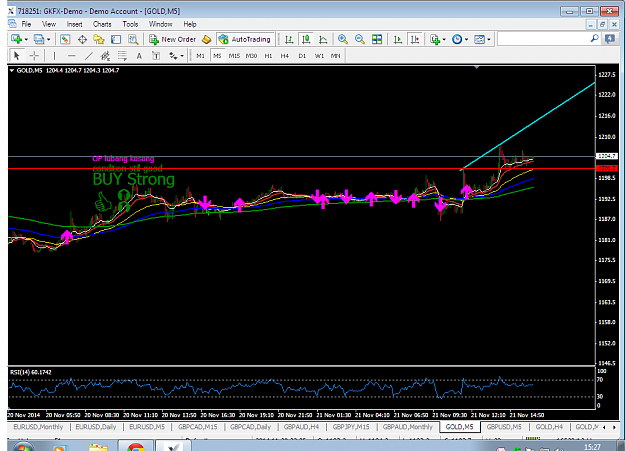Viewport: 625px width, 451px height.
Task: Click the Profiles icon
Action: [39, 39]
